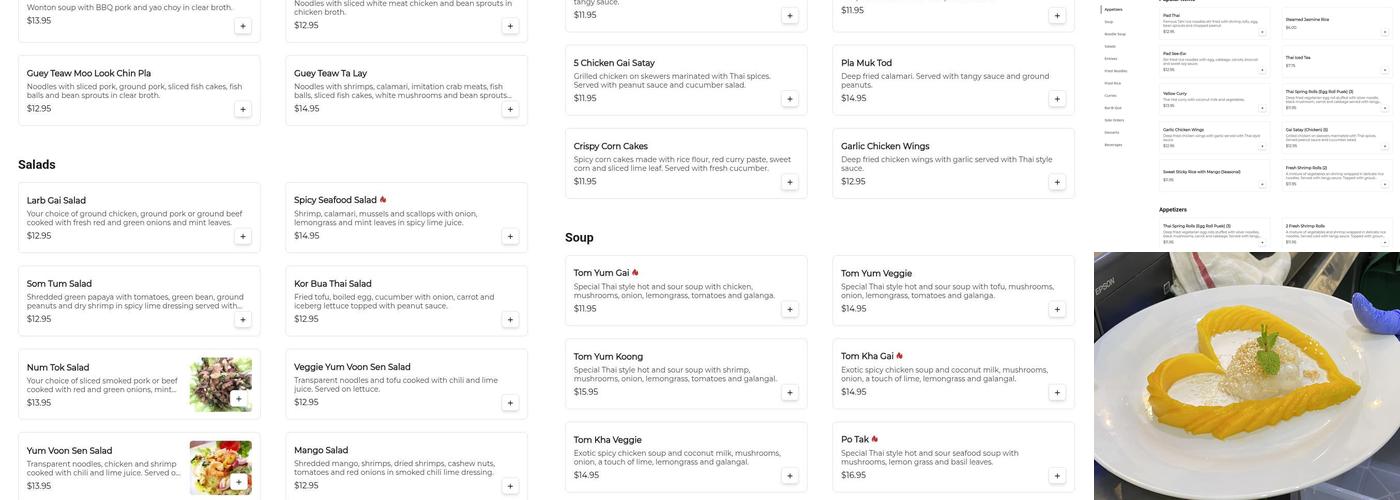1400x500 pixels.
Task: Add Kor Bua Thai Salad to cart
Action: (x=510, y=320)
